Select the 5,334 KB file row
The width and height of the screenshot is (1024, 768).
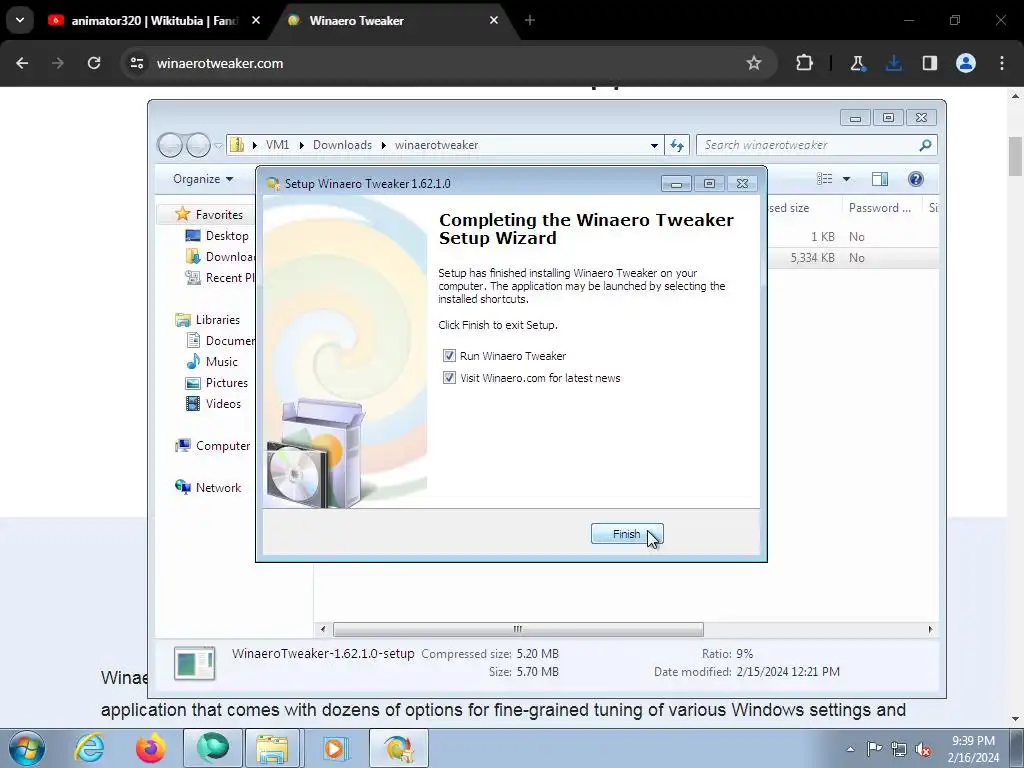click(854, 257)
